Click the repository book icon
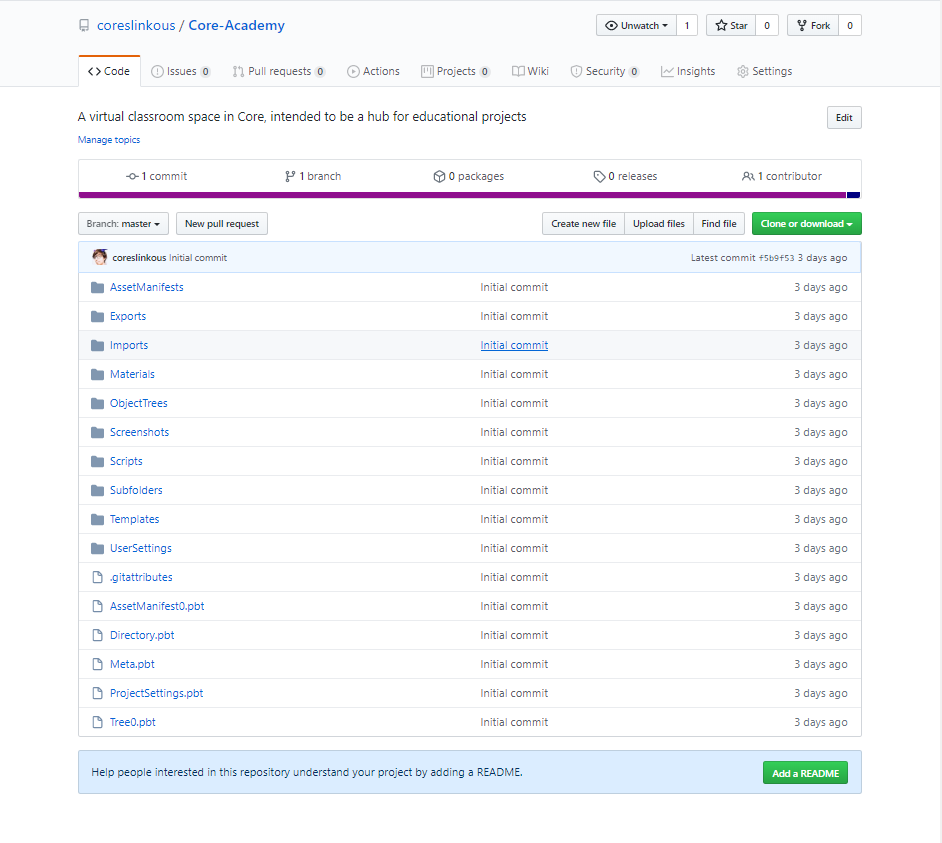 (84, 25)
